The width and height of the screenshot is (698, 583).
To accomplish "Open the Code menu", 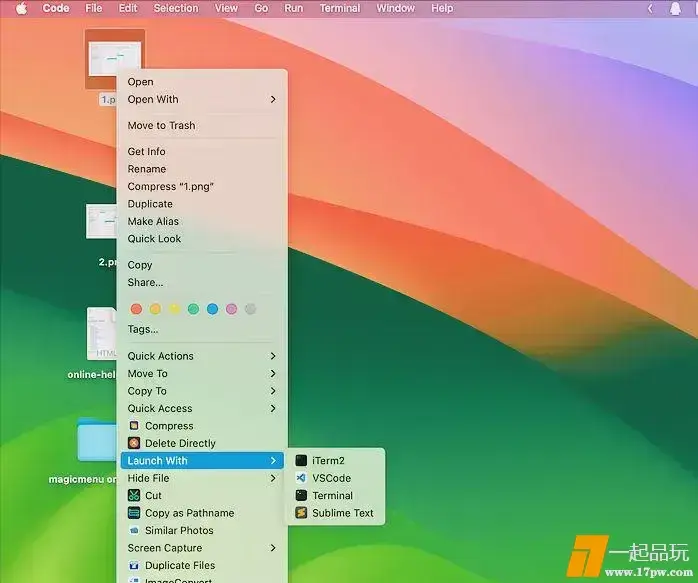I will point(56,8).
